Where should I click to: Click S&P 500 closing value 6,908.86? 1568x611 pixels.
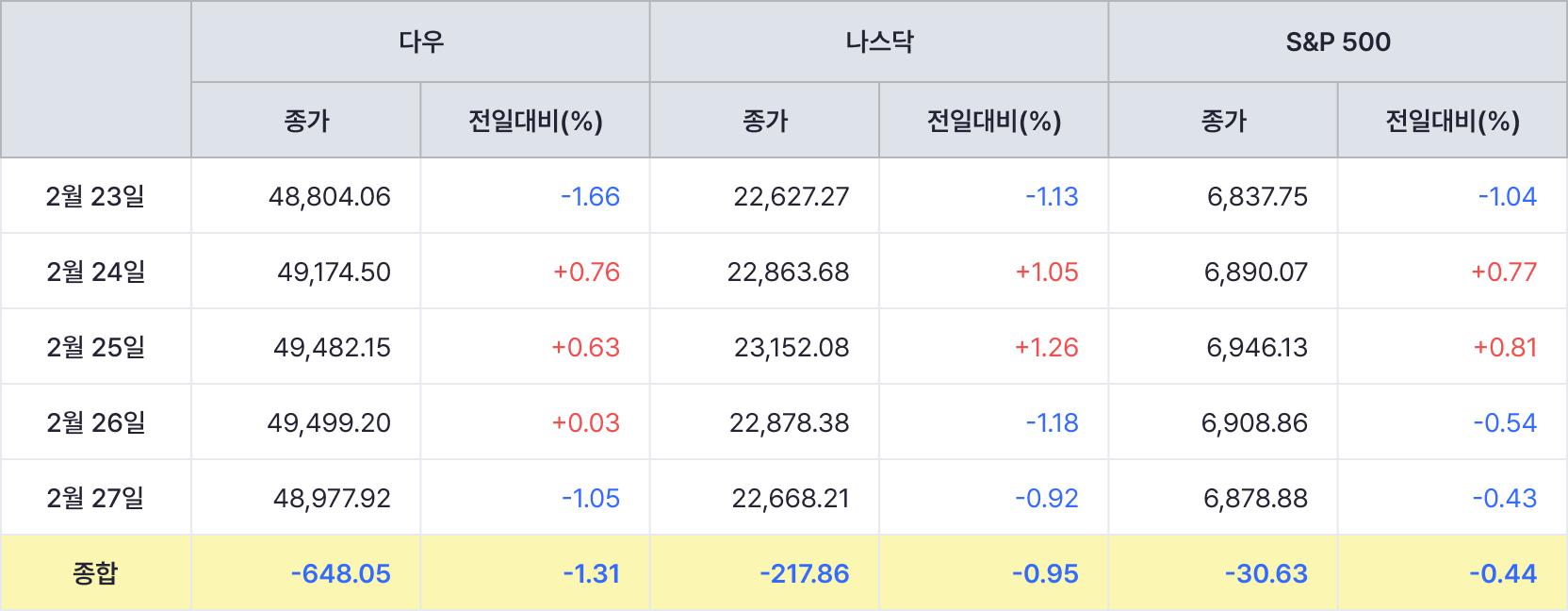[1254, 422]
